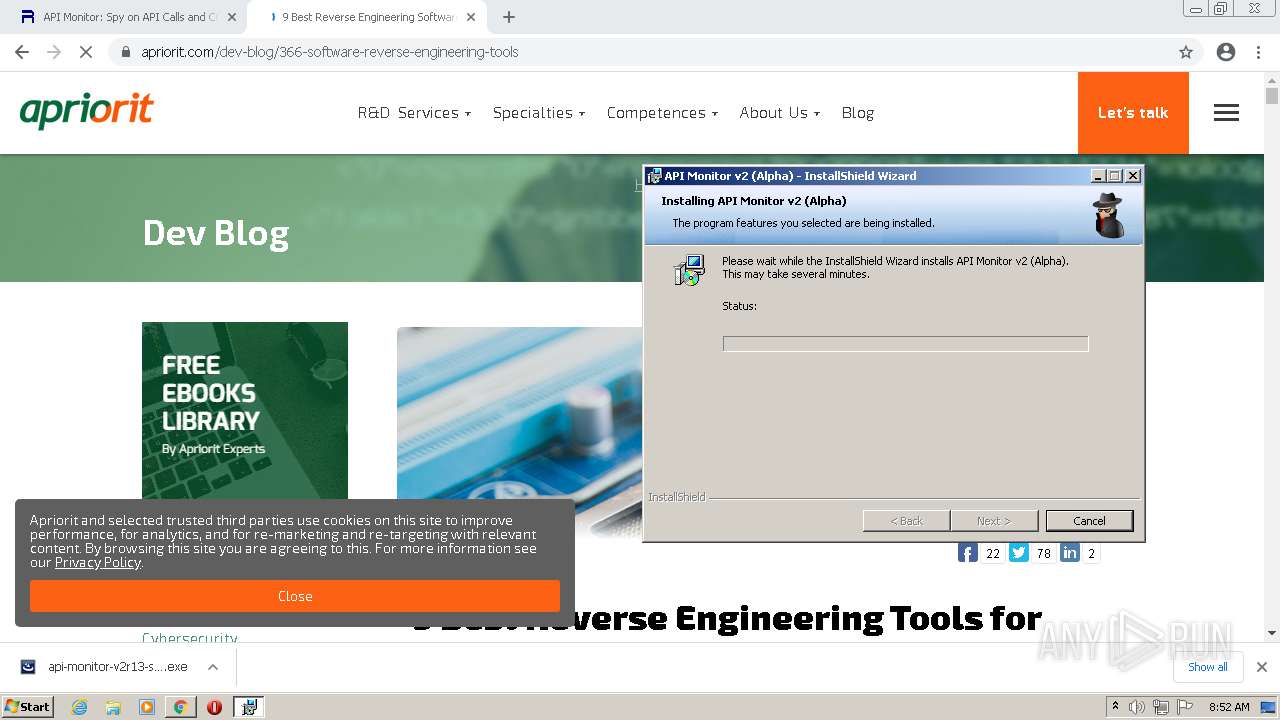Share the article on Facebook

pyautogui.click(x=967, y=553)
